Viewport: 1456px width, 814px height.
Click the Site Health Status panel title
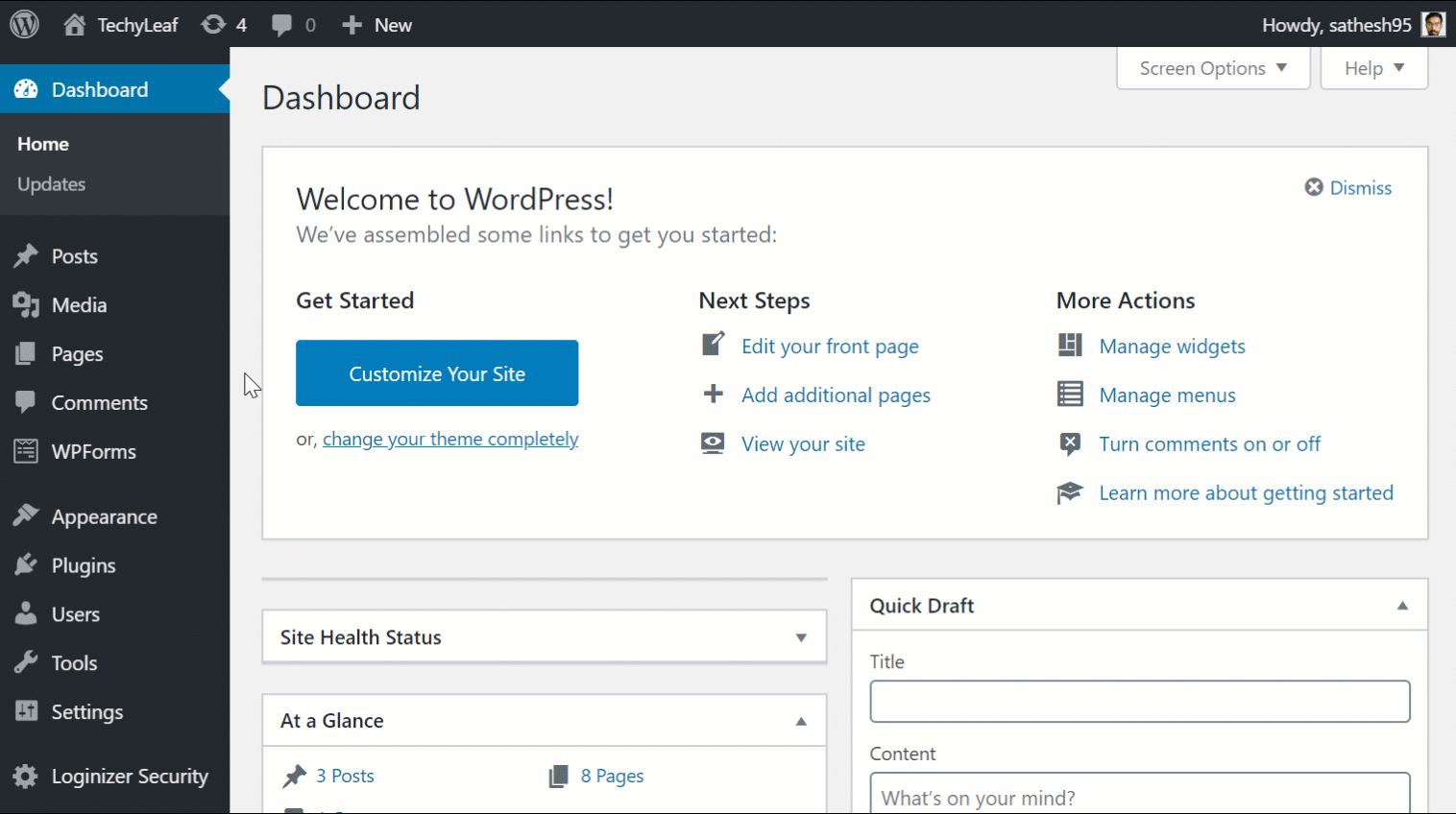coord(361,637)
